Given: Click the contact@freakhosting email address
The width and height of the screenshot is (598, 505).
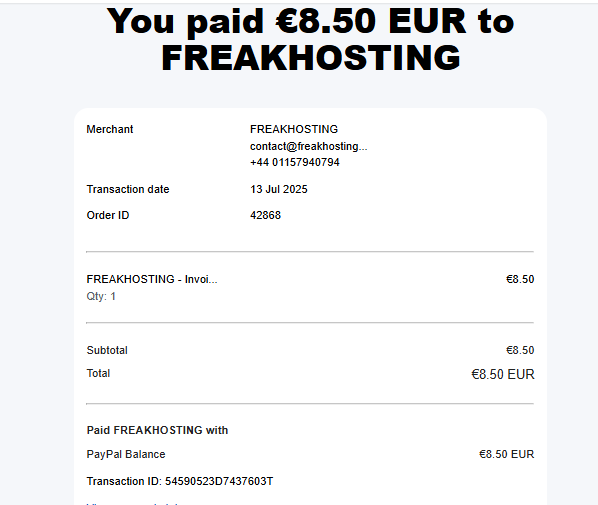Looking at the screenshot, I should (x=309, y=146).
